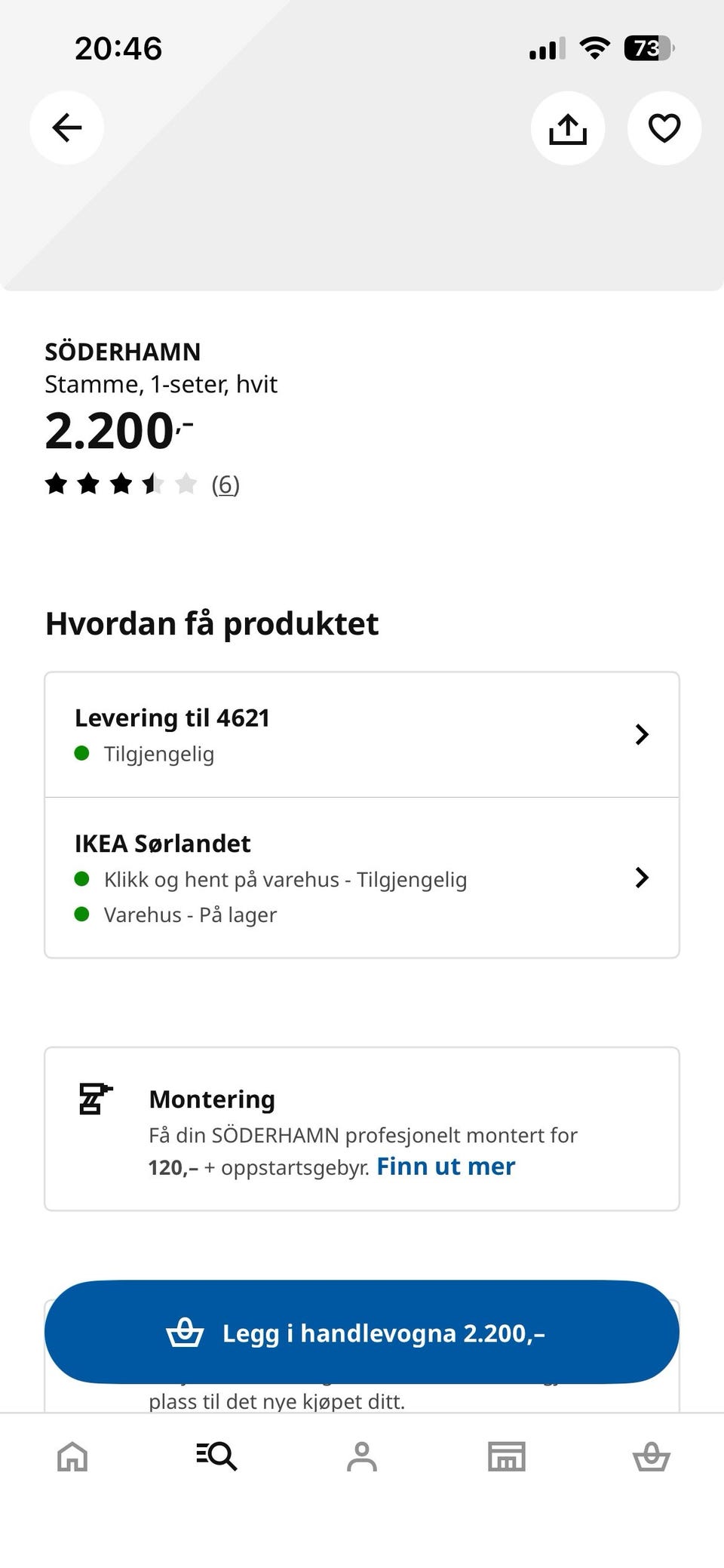Open the profile person icon
This screenshot has height=1568, width=724.
362,1456
